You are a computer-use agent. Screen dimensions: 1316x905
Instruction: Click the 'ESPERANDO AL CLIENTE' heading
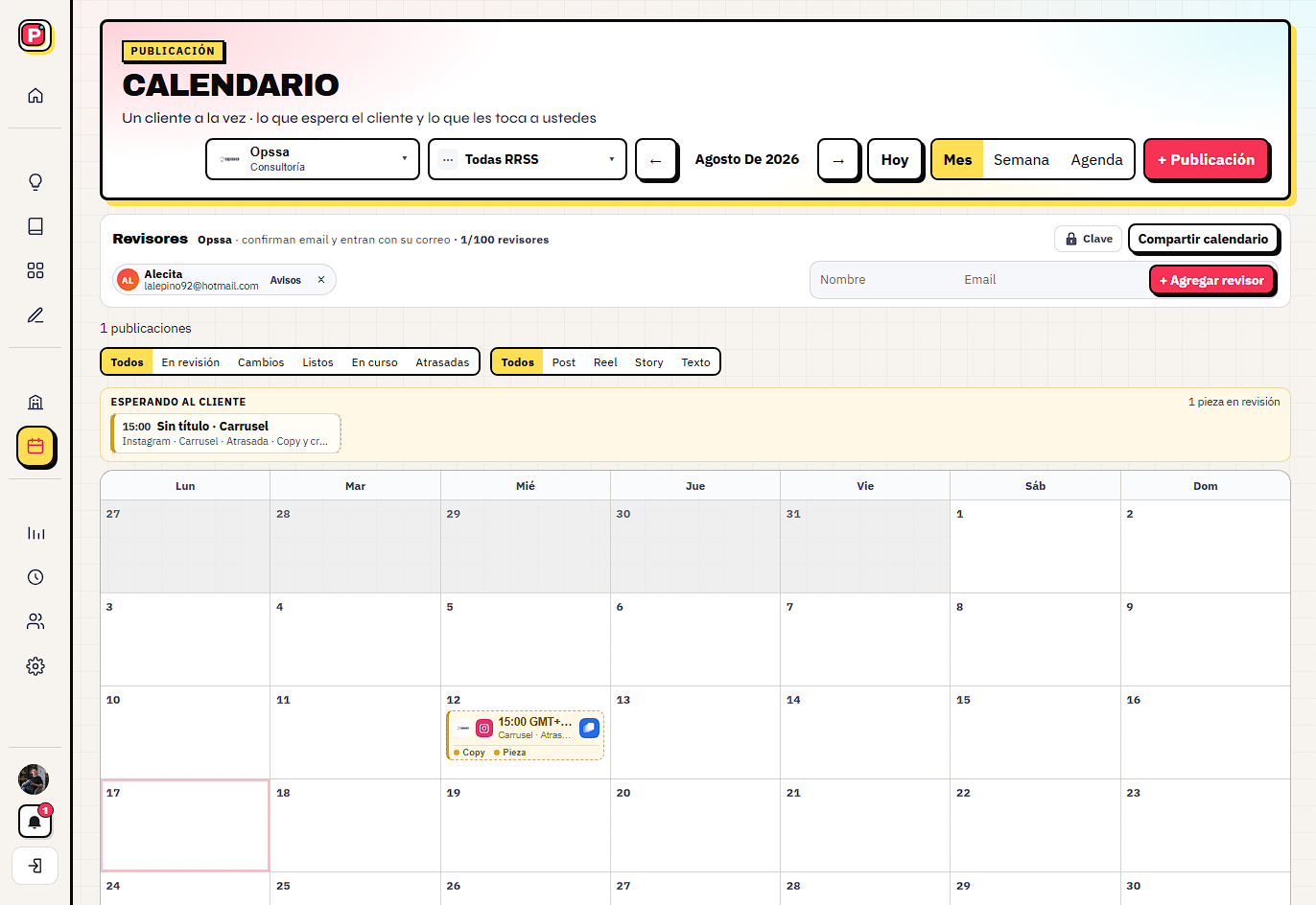[178, 402]
